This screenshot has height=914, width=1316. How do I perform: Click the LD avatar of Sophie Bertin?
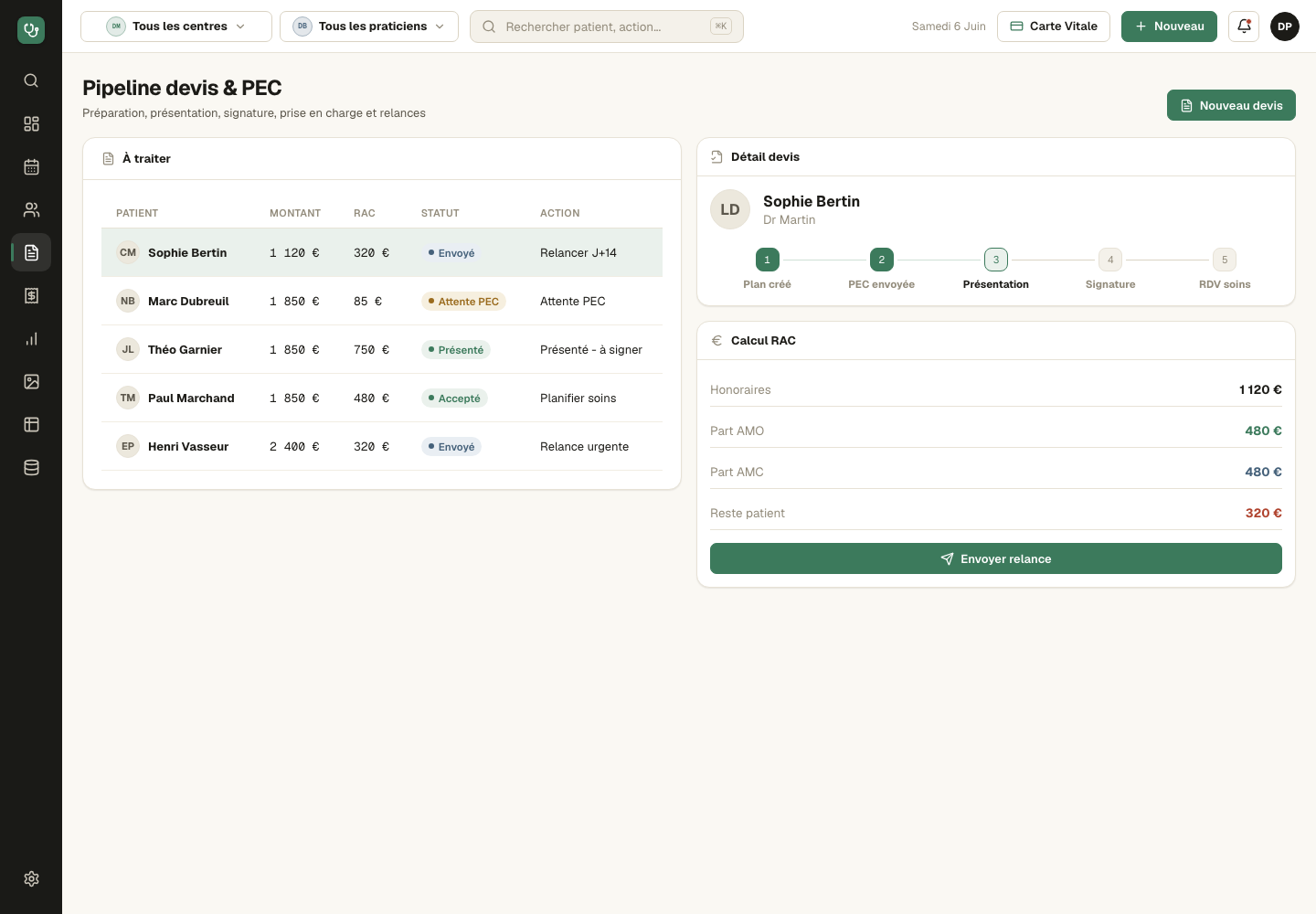click(730, 209)
